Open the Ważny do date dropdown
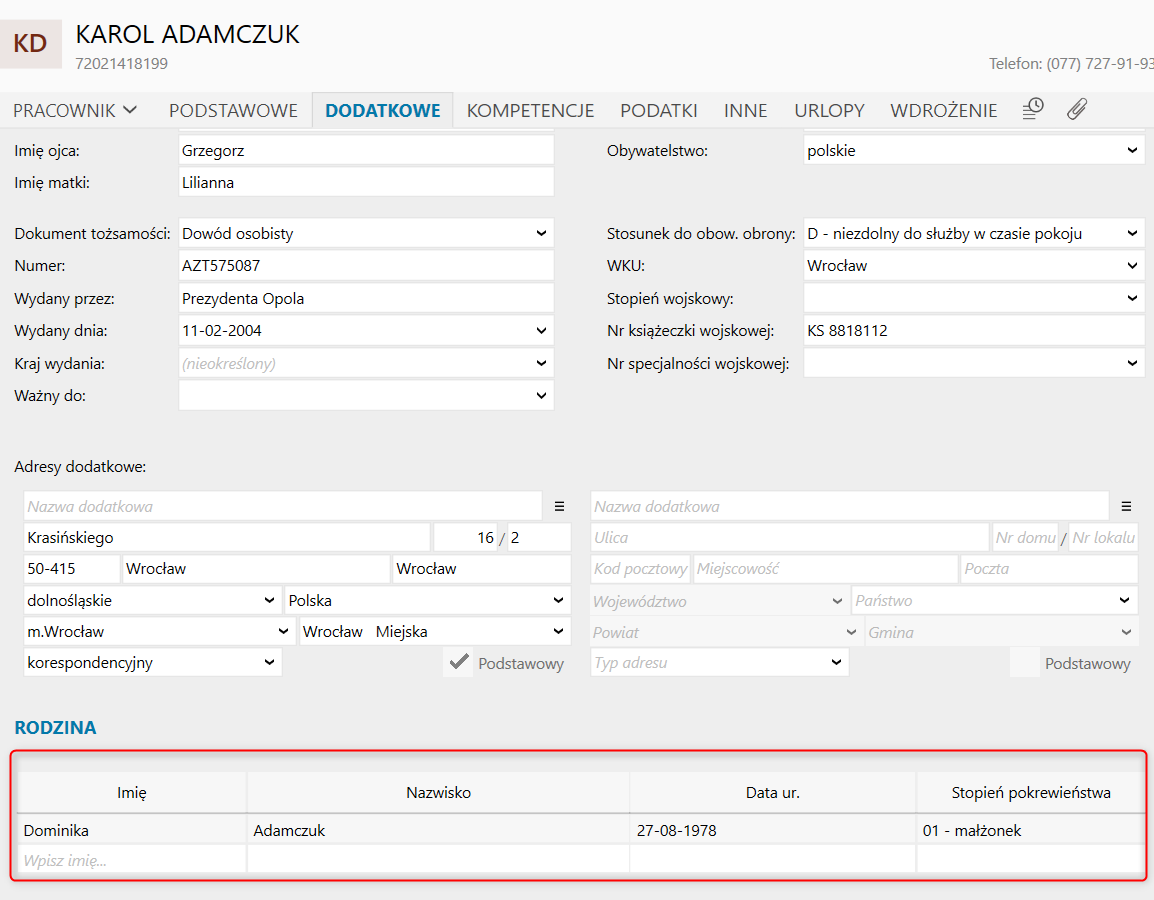Screen dimensions: 1154x900 tap(541, 395)
